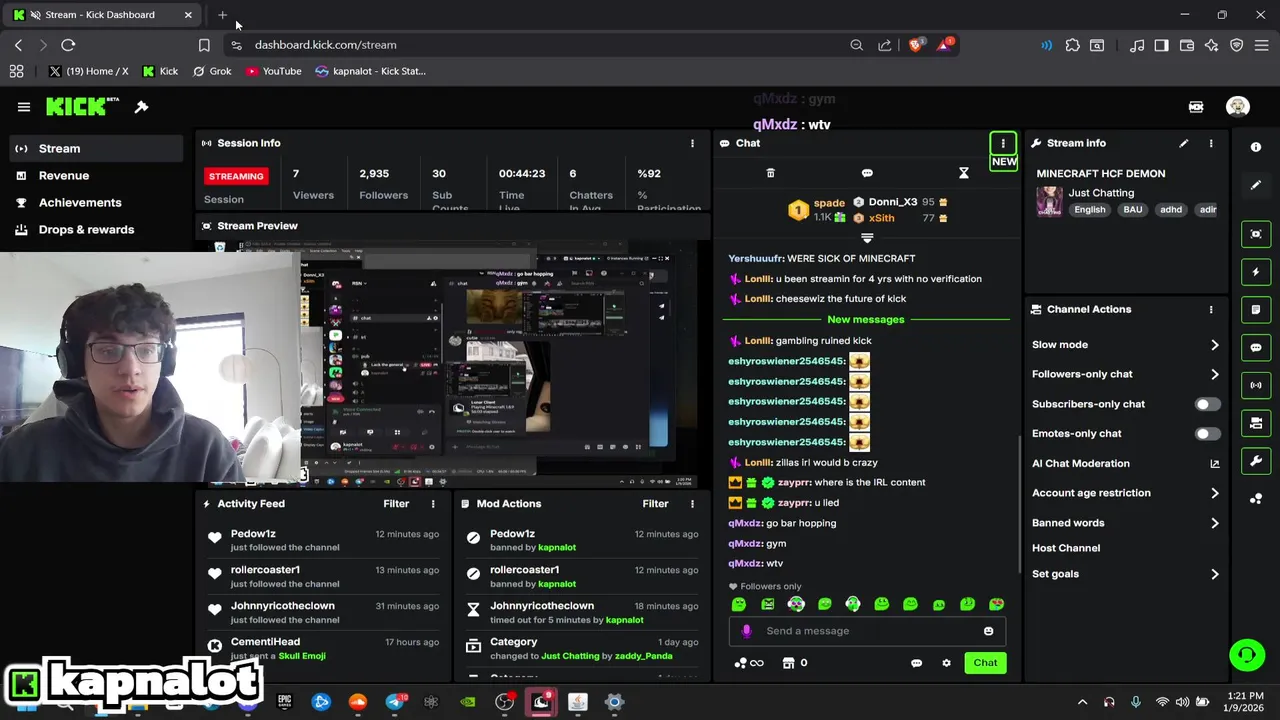Select the Stream - Kick Dashboard browser tab

[x=100, y=15]
